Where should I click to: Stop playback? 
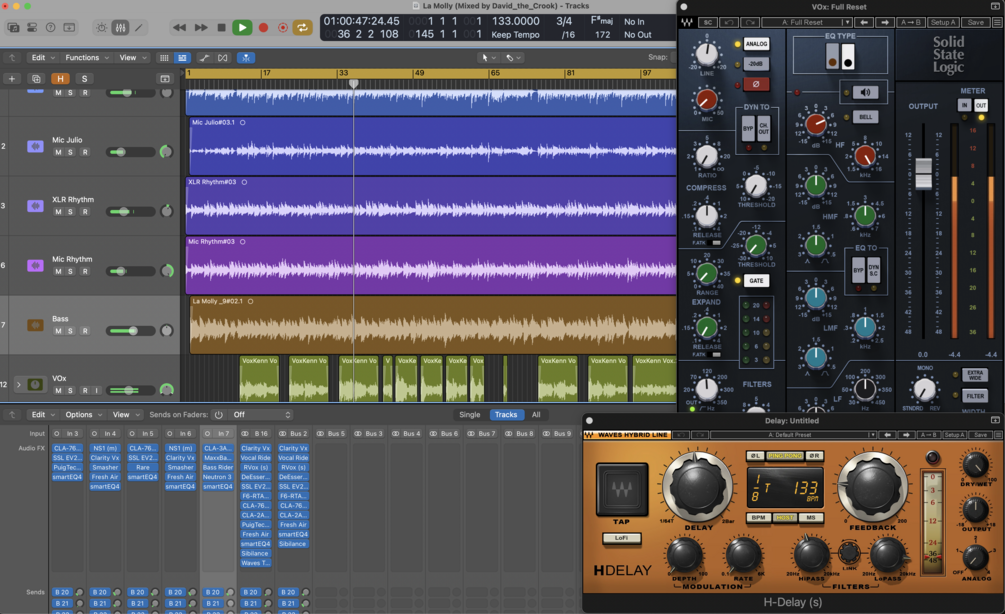point(221,28)
